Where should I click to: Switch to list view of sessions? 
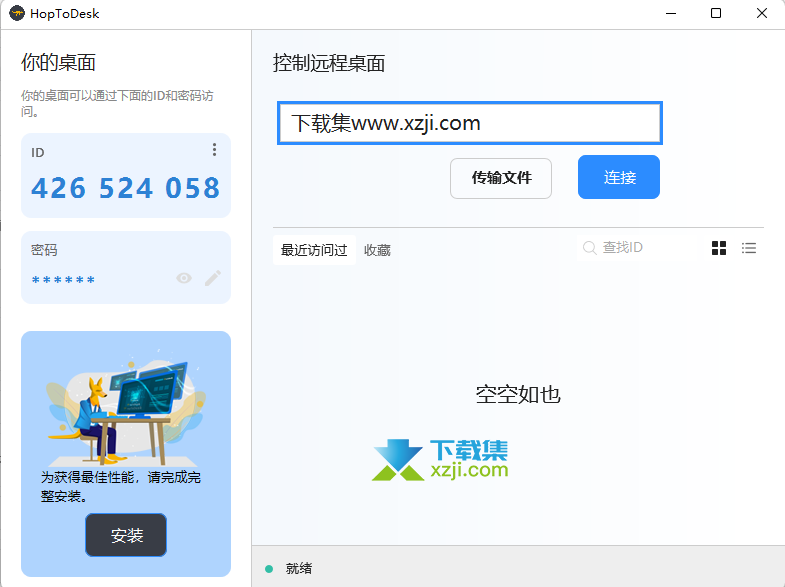(749, 248)
